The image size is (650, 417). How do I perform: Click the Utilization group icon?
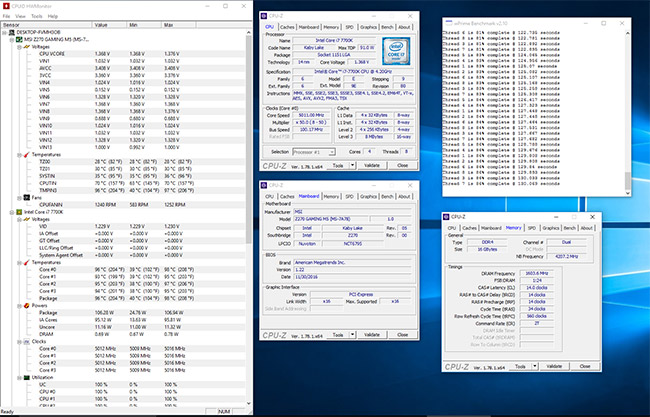point(27,378)
